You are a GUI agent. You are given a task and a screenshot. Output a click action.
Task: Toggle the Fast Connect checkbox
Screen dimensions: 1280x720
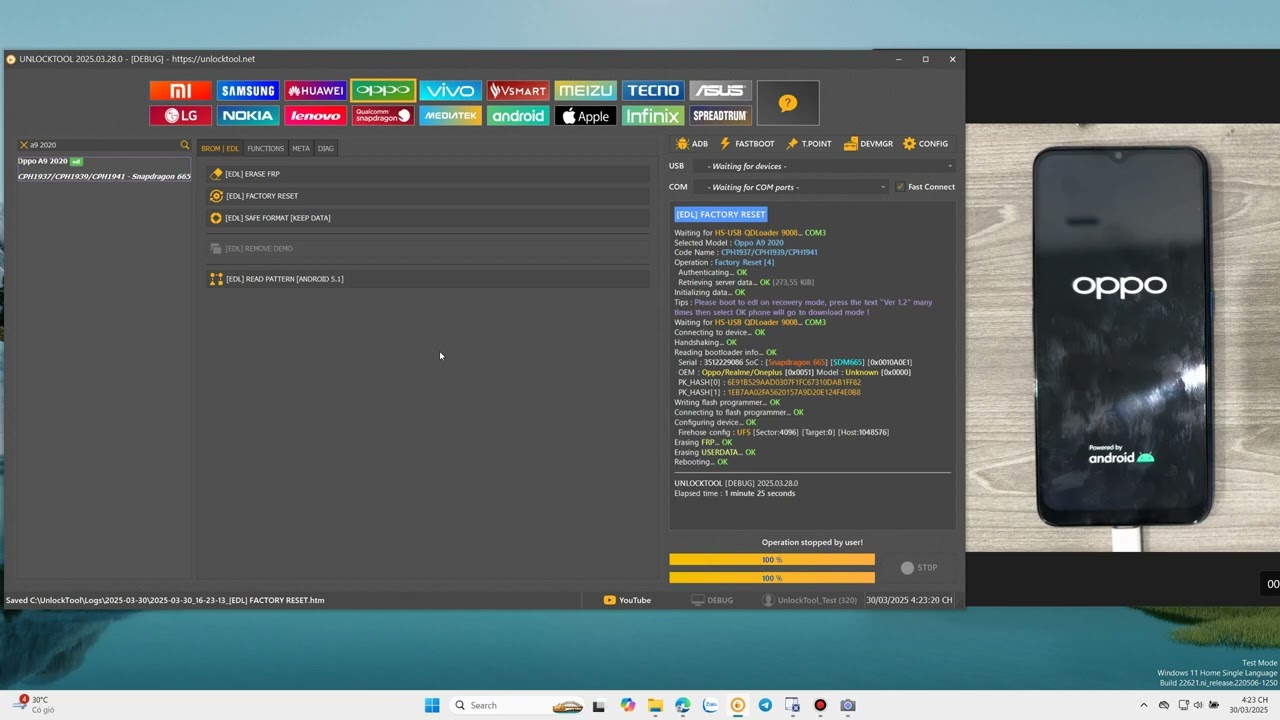[900, 187]
